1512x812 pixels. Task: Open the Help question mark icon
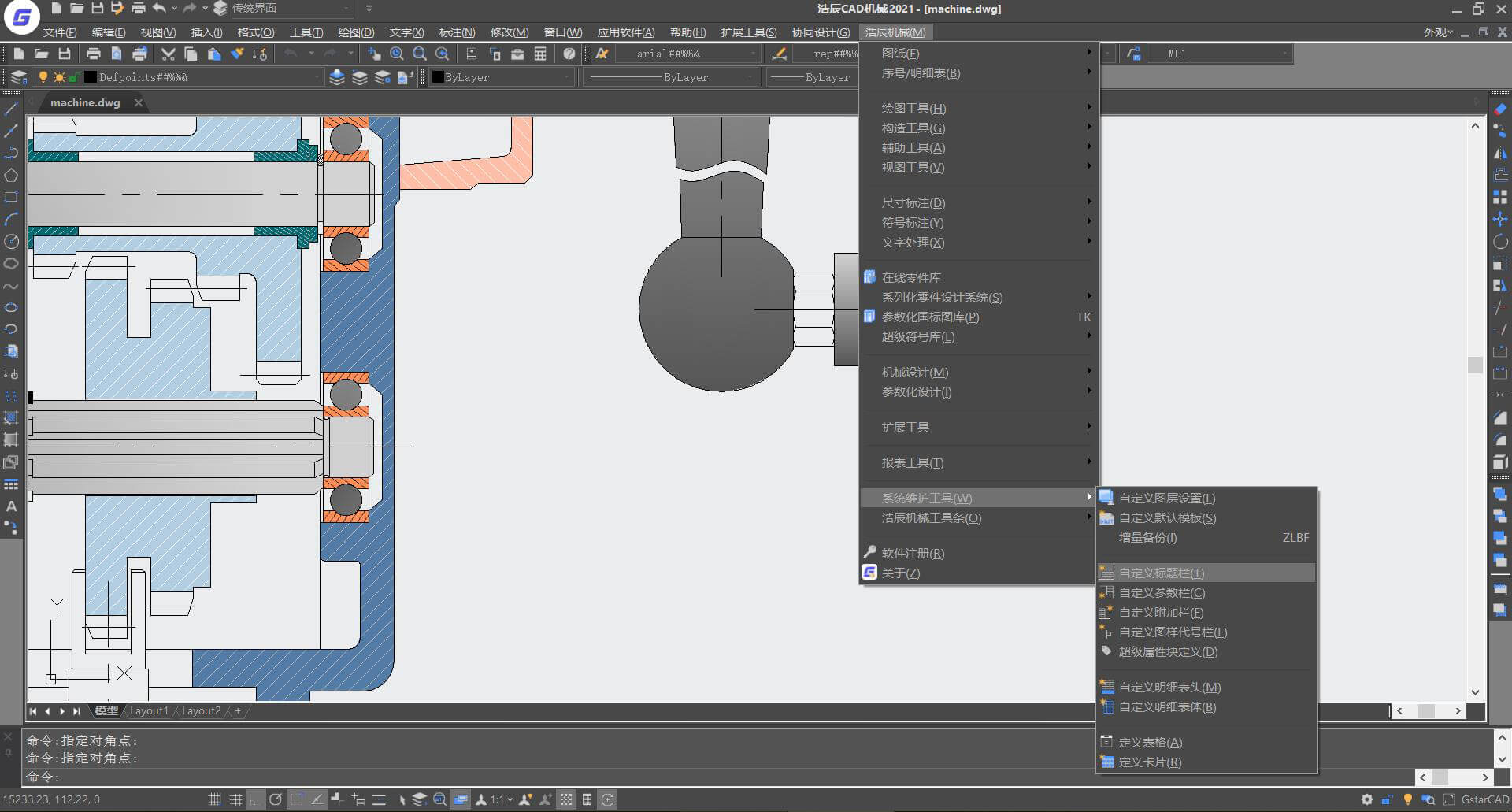569,54
